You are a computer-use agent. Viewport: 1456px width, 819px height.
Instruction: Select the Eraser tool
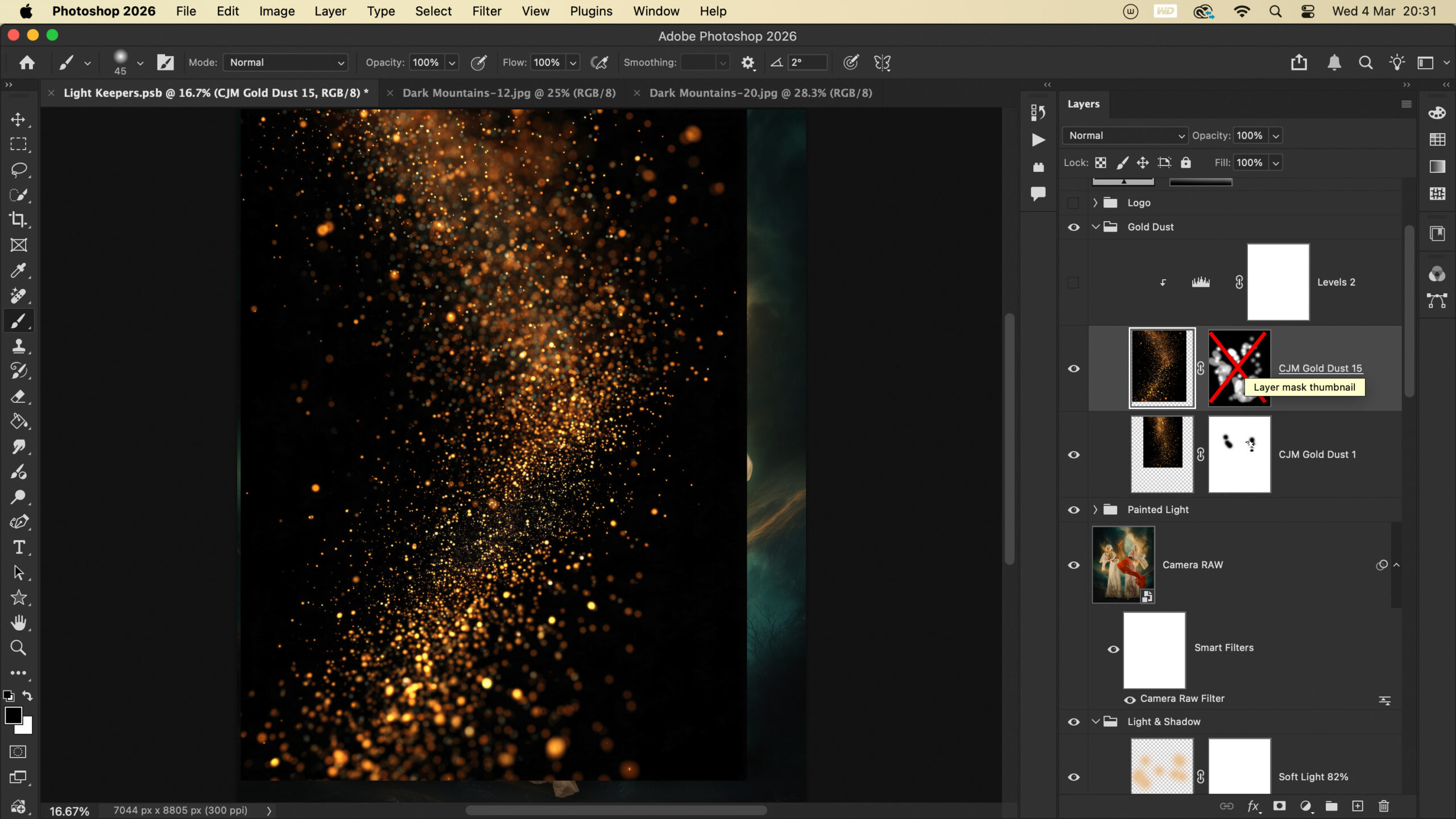pyautogui.click(x=18, y=396)
